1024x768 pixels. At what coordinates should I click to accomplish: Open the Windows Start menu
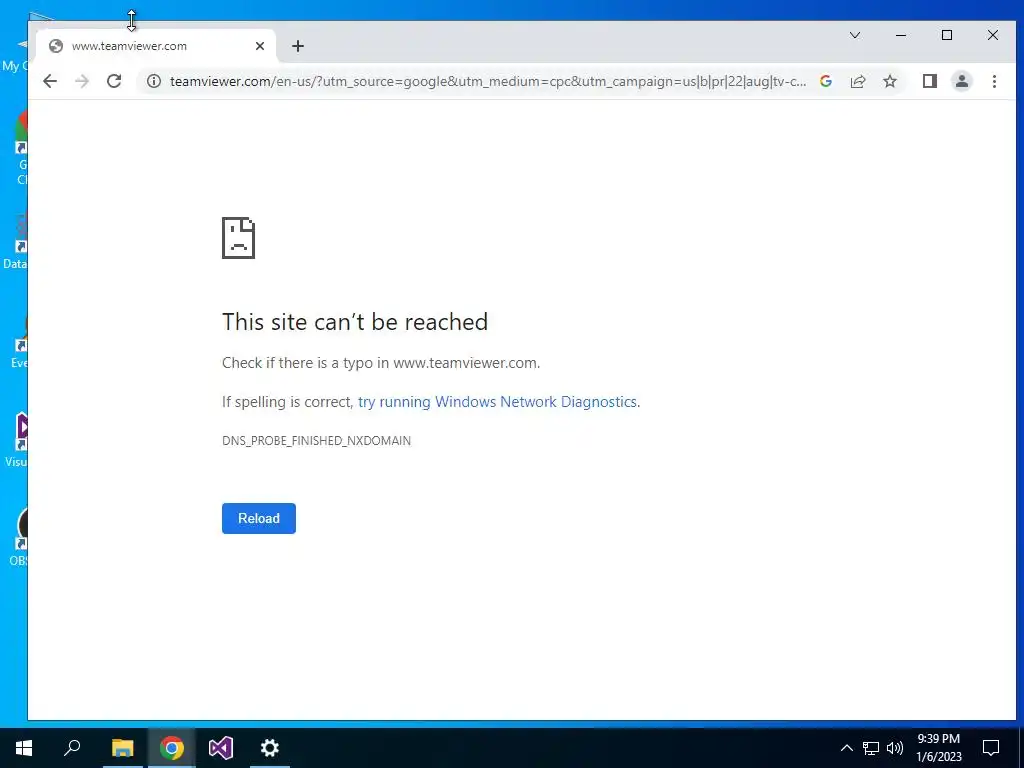(24, 748)
